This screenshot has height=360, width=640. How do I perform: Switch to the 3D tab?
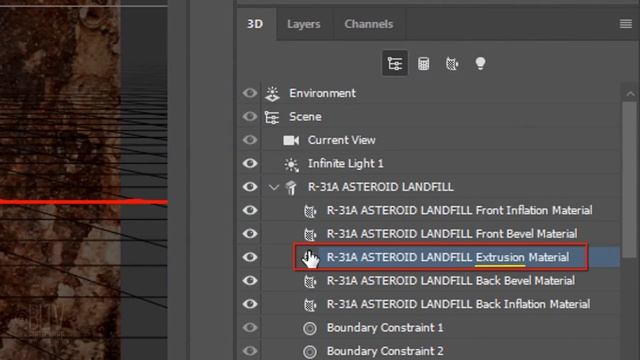click(x=256, y=24)
